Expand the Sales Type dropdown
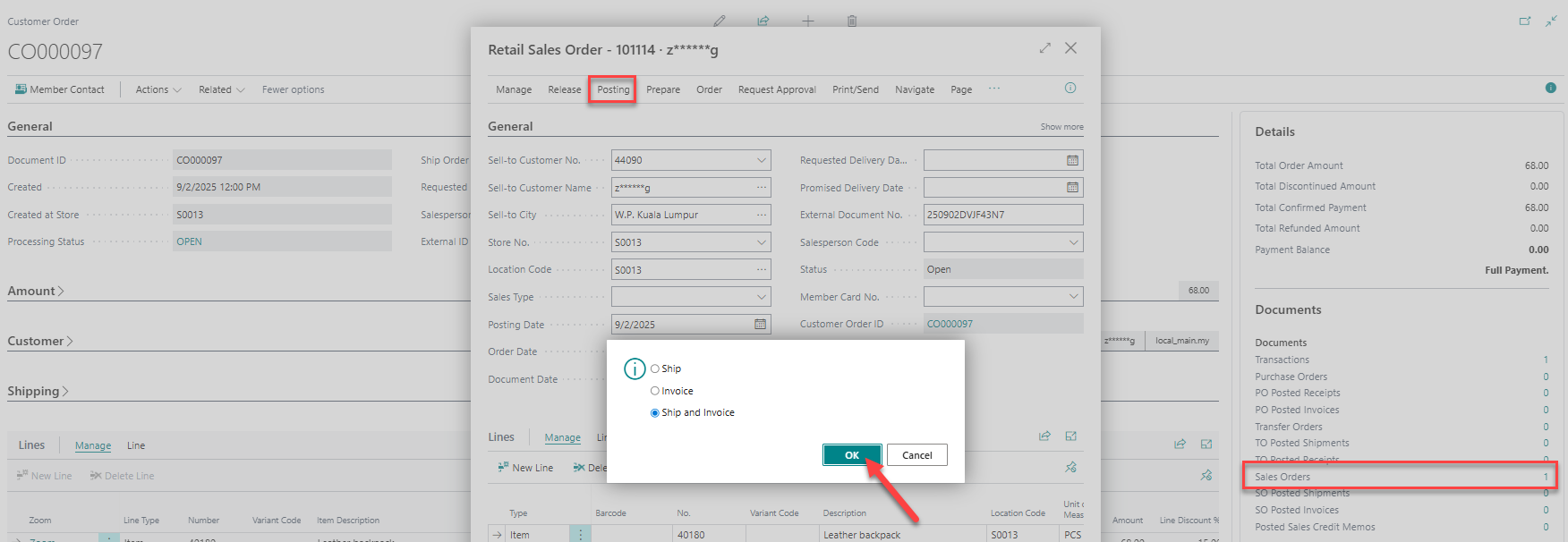The width and height of the screenshot is (1568, 542). 762,297
